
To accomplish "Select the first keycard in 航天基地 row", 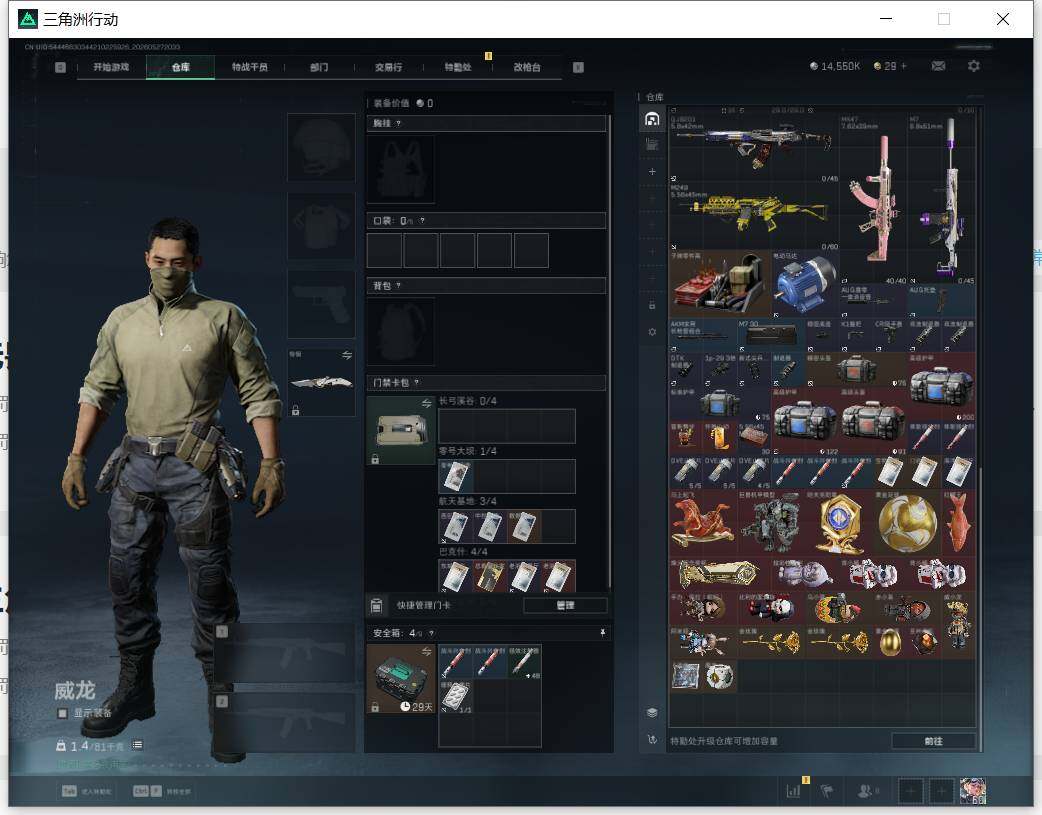I will [x=456, y=526].
